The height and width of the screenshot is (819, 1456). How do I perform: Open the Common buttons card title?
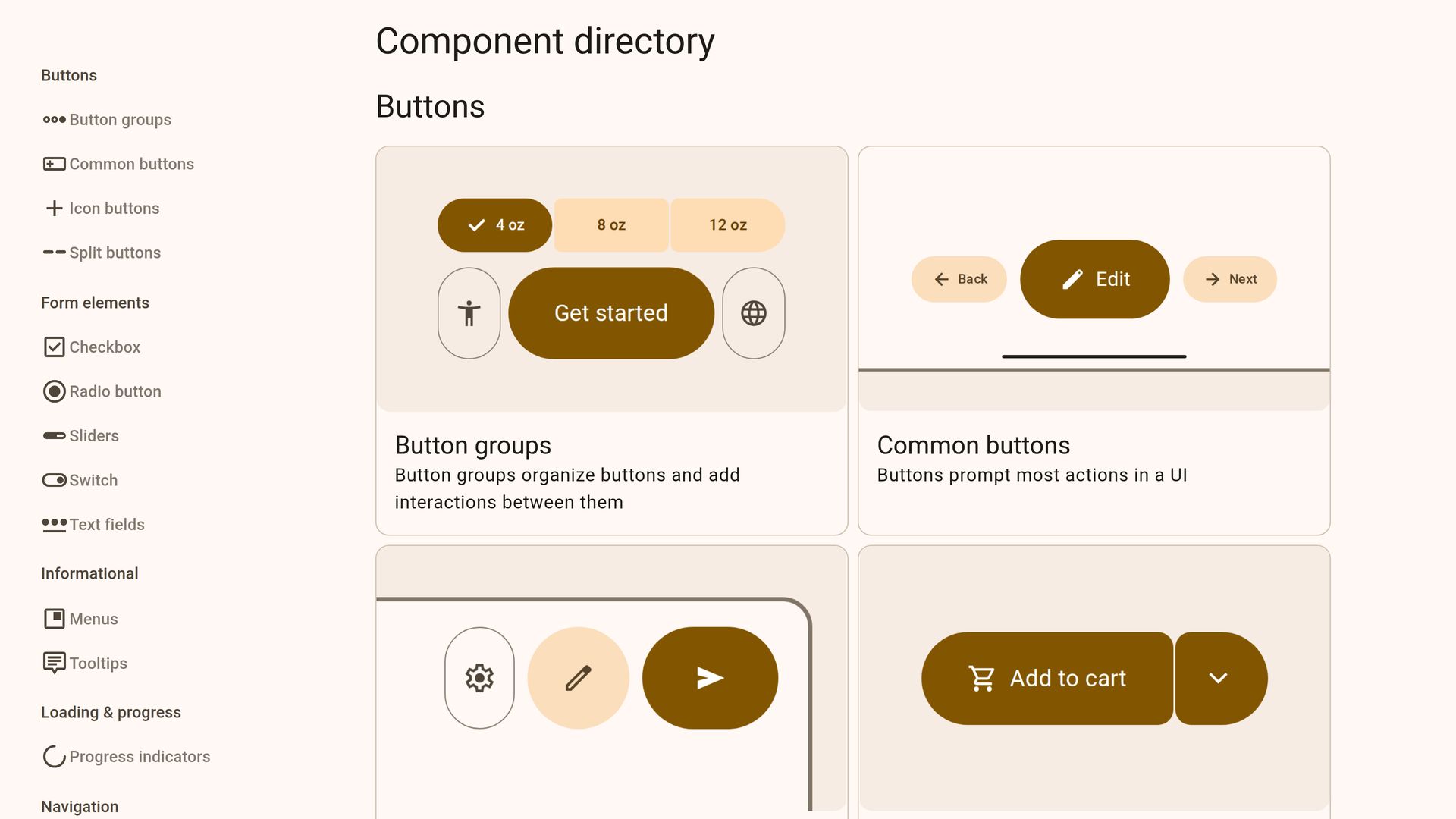click(973, 445)
